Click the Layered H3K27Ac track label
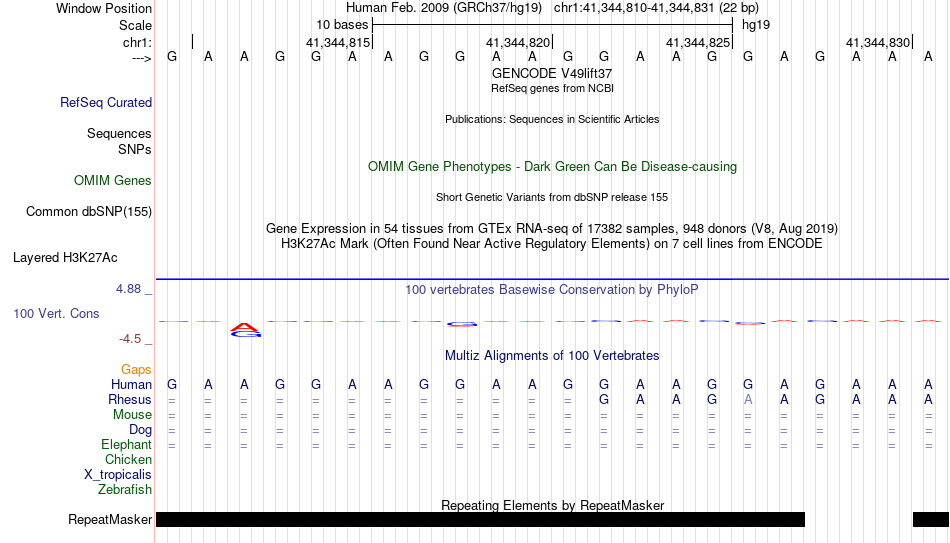Viewport: 950px width, 543px height. [x=65, y=258]
